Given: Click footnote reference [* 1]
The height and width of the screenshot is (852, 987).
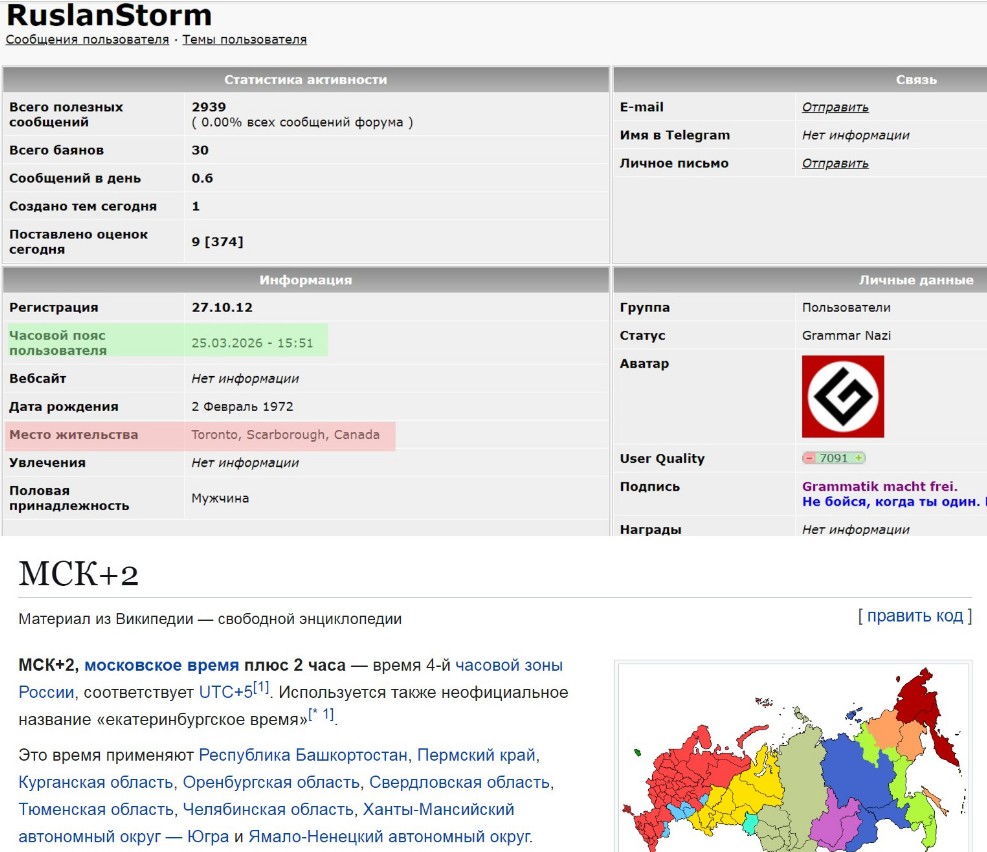Looking at the screenshot, I should click(x=321, y=714).
